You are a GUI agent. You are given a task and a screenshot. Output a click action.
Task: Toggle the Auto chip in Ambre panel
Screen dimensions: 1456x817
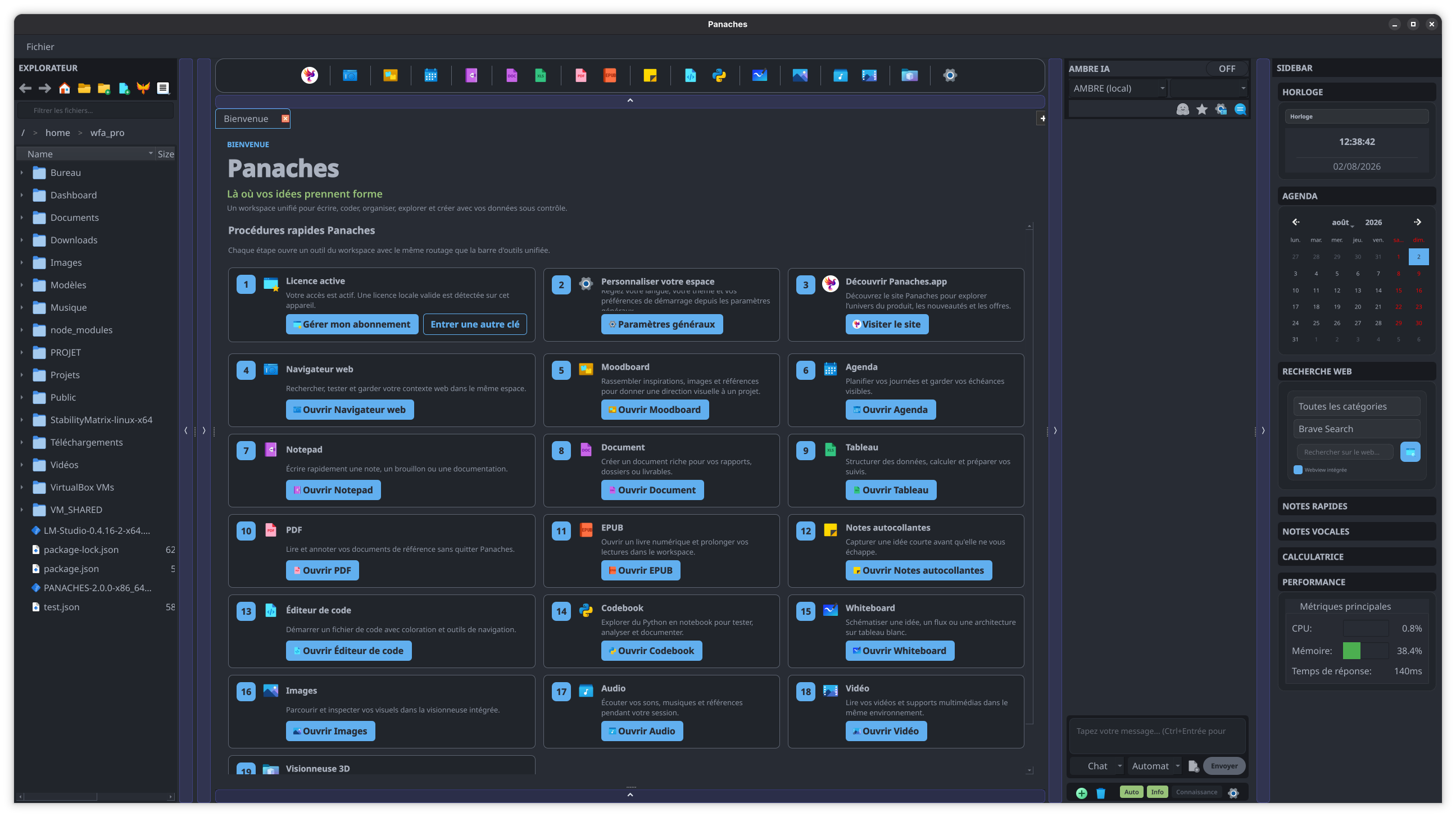[1131, 792]
